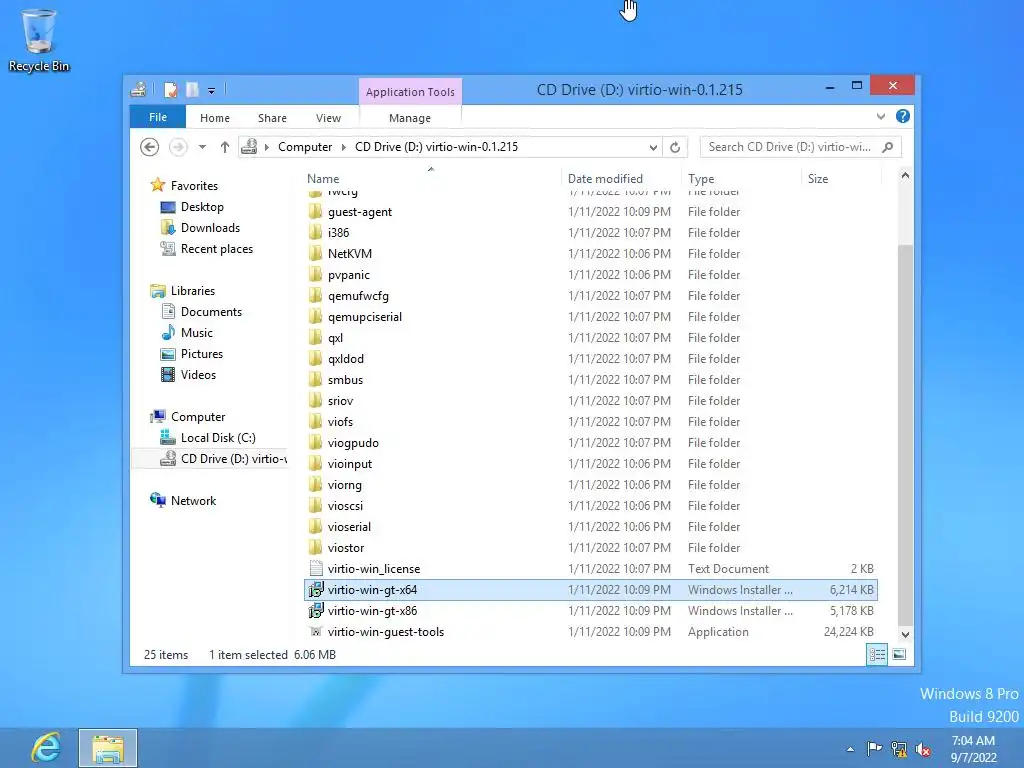Open Desktop in the navigation pane
Viewport: 1024px width, 768px height.
tap(202, 207)
